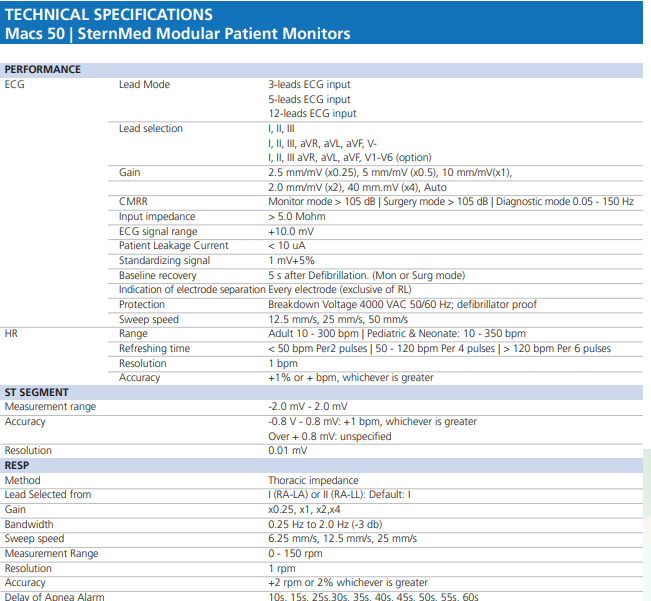The height and width of the screenshot is (601, 651).
Task: Click 'Thoracic impedance' value
Action: [313, 481]
